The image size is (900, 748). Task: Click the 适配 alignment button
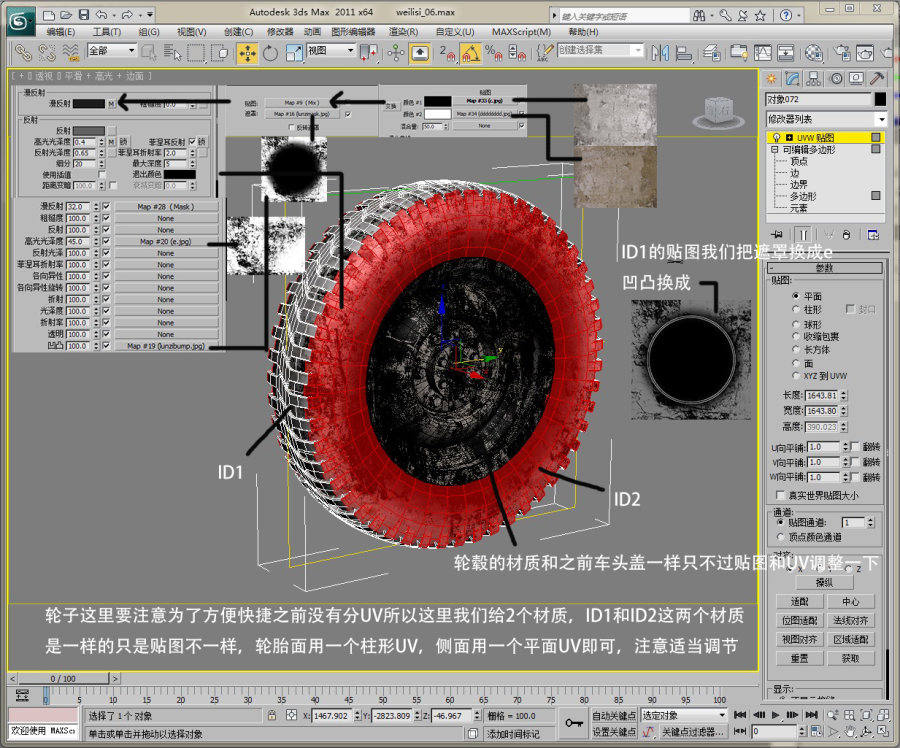point(800,602)
